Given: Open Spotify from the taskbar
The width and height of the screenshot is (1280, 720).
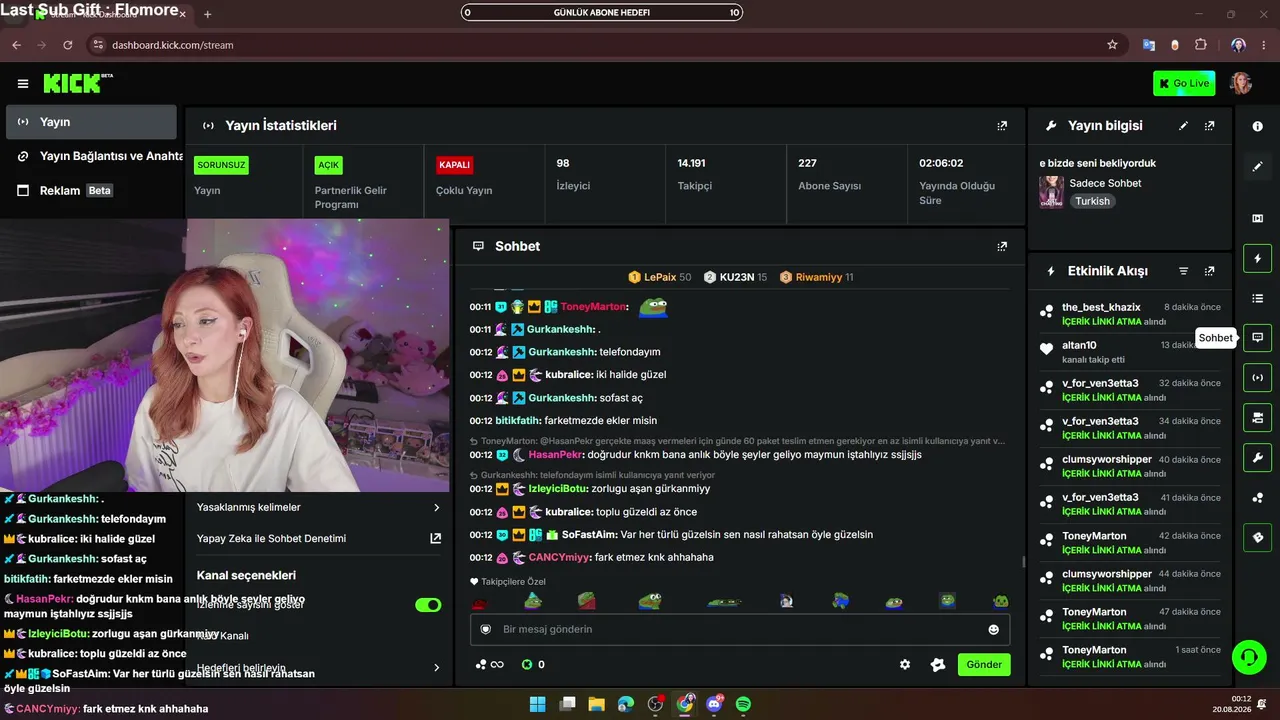Looking at the screenshot, I should point(743,704).
